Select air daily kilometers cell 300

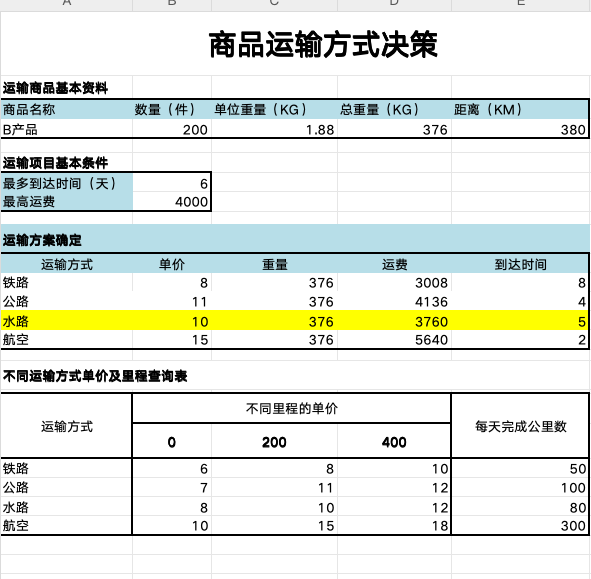(521, 525)
